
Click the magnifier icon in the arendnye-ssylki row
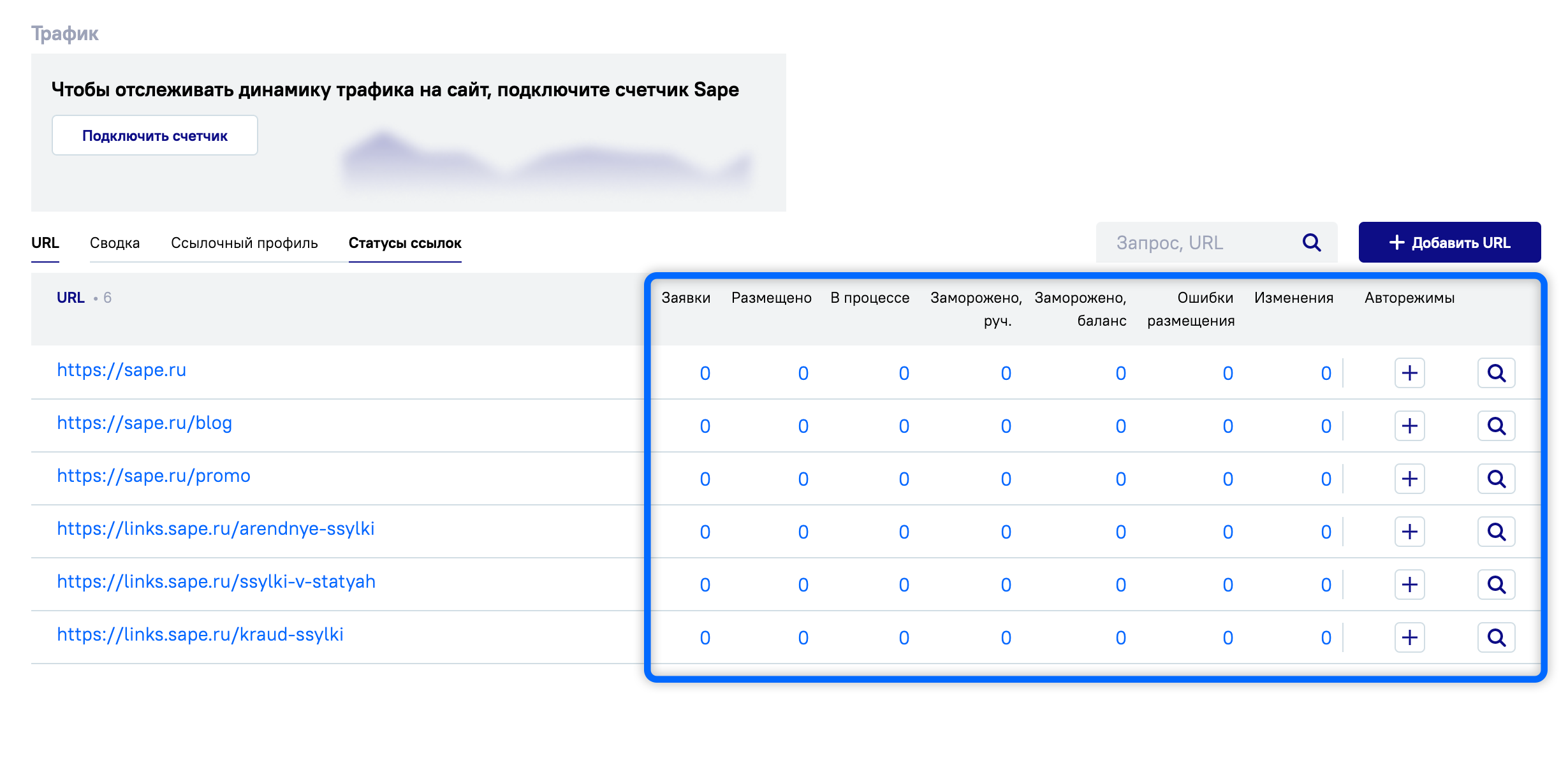point(1496,532)
